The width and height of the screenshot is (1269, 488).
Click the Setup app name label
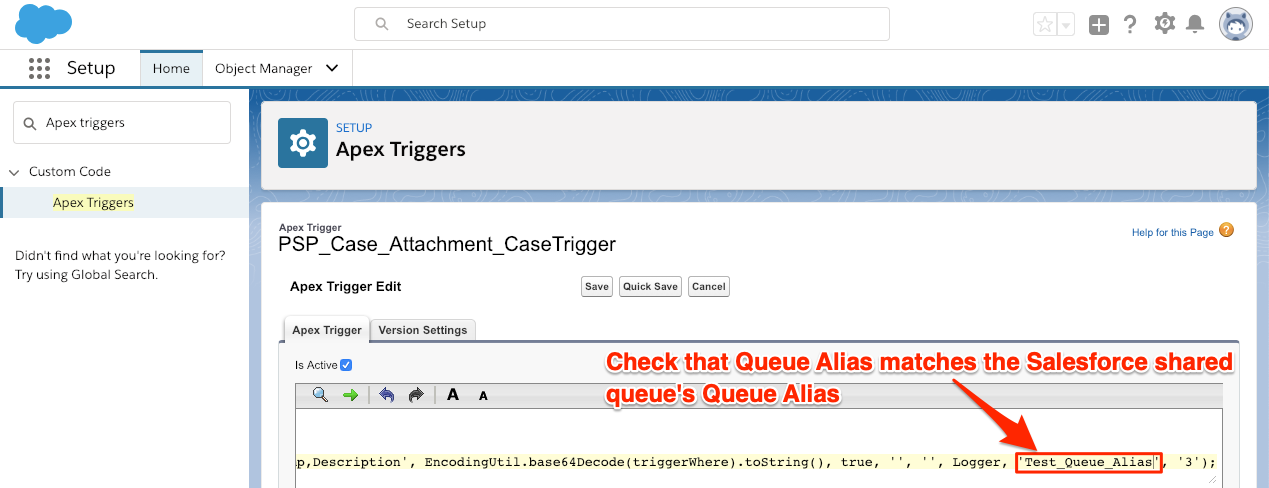pos(91,68)
